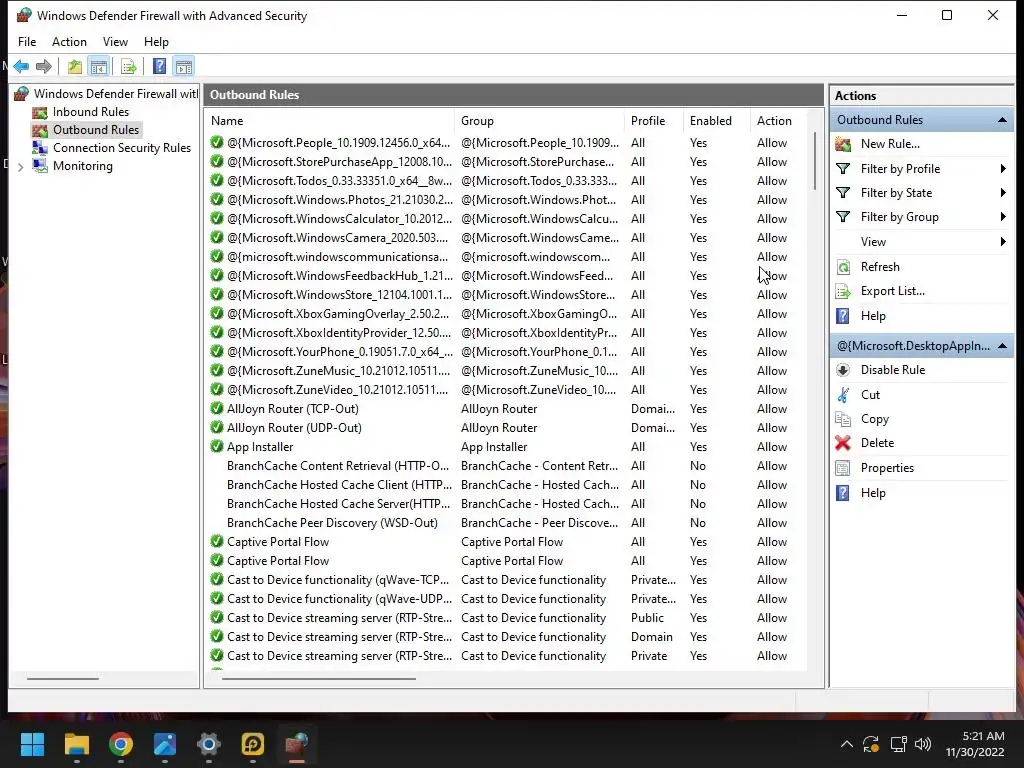This screenshot has width=1024, height=768.
Task: Click New Rule... in Actions pane
Action: [889, 144]
